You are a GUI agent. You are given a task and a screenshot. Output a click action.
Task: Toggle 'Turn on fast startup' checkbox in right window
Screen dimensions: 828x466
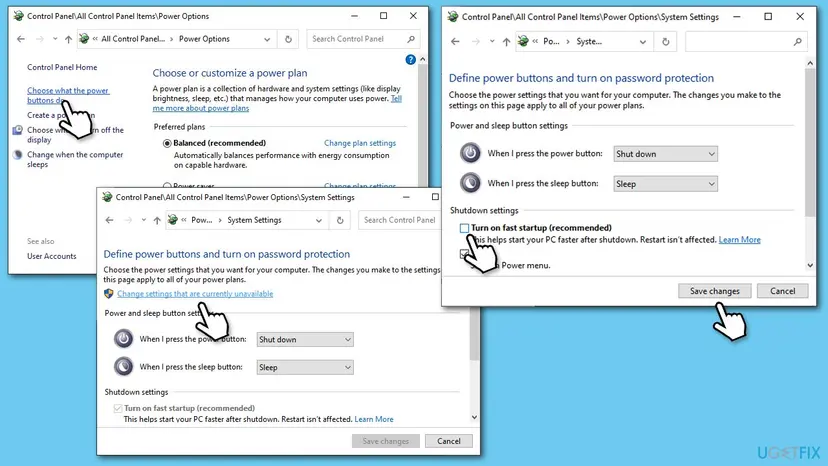coord(464,228)
